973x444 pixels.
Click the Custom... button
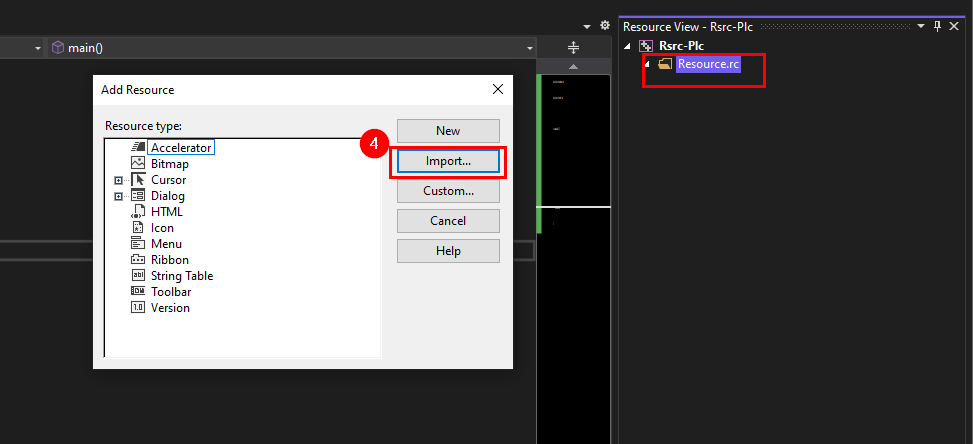pyautogui.click(x=448, y=191)
